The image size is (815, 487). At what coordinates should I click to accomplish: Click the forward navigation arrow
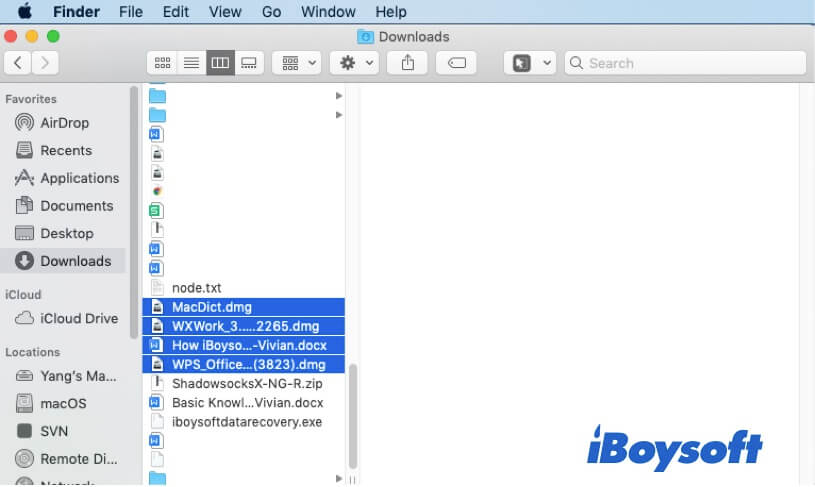[x=45, y=62]
